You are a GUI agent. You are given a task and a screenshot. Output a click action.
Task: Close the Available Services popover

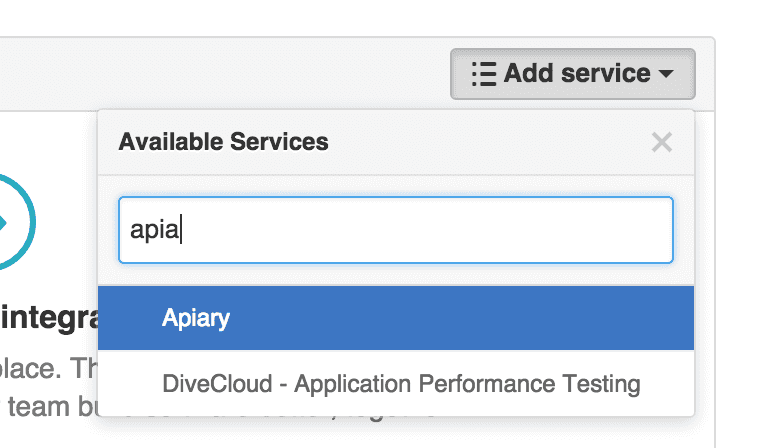coord(661,142)
